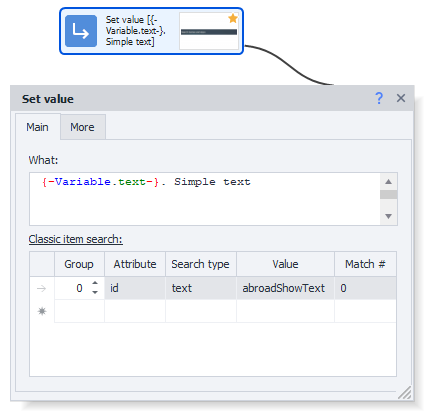The height and width of the screenshot is (414, 424).
Task: Switch to the More tab
Action: pos(82,127)
